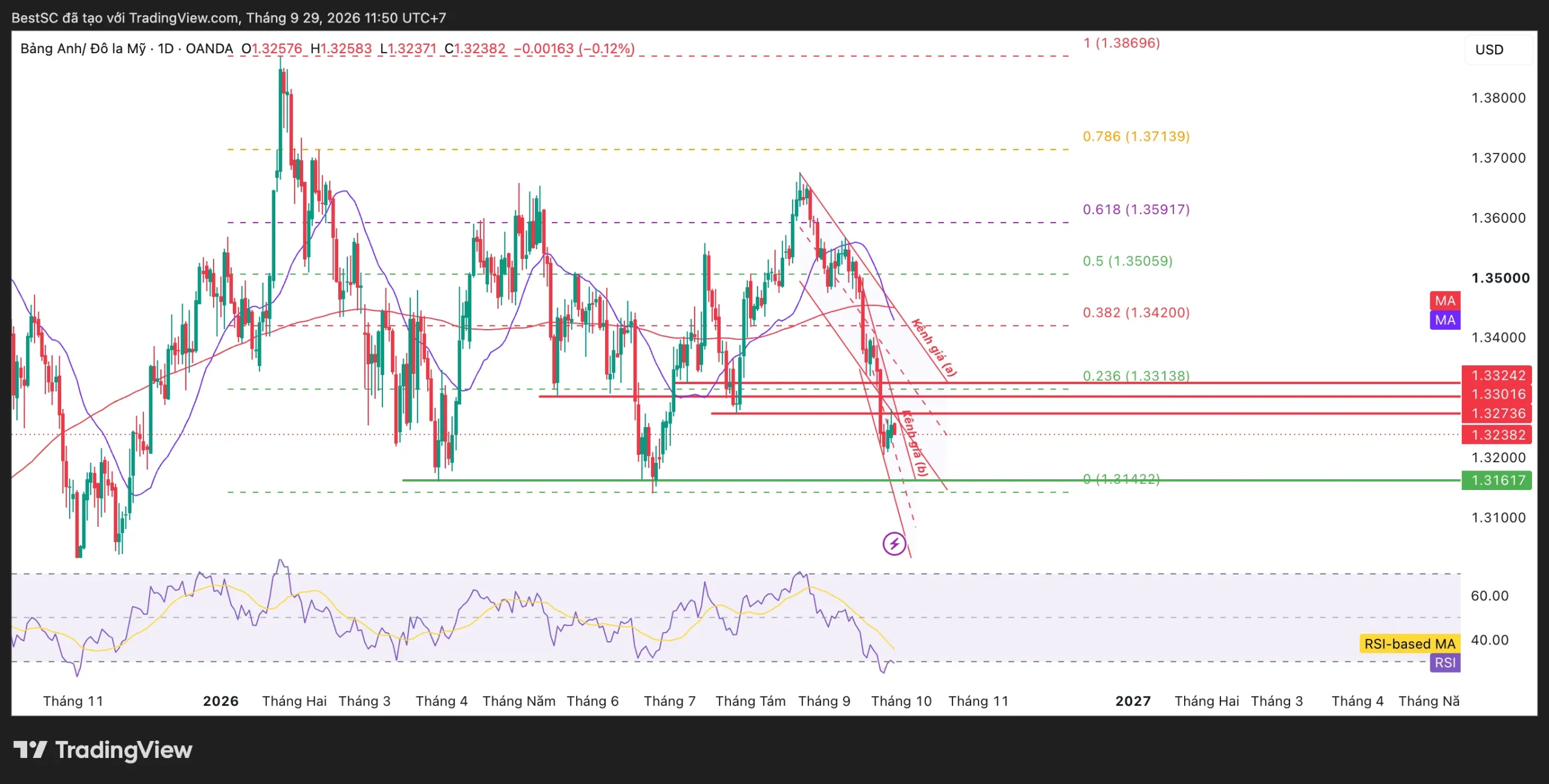Image resolution: width=1549 pixels, height=784 pixels.
Task: Click the RSI-based MA label
Action: [1409, 644]
